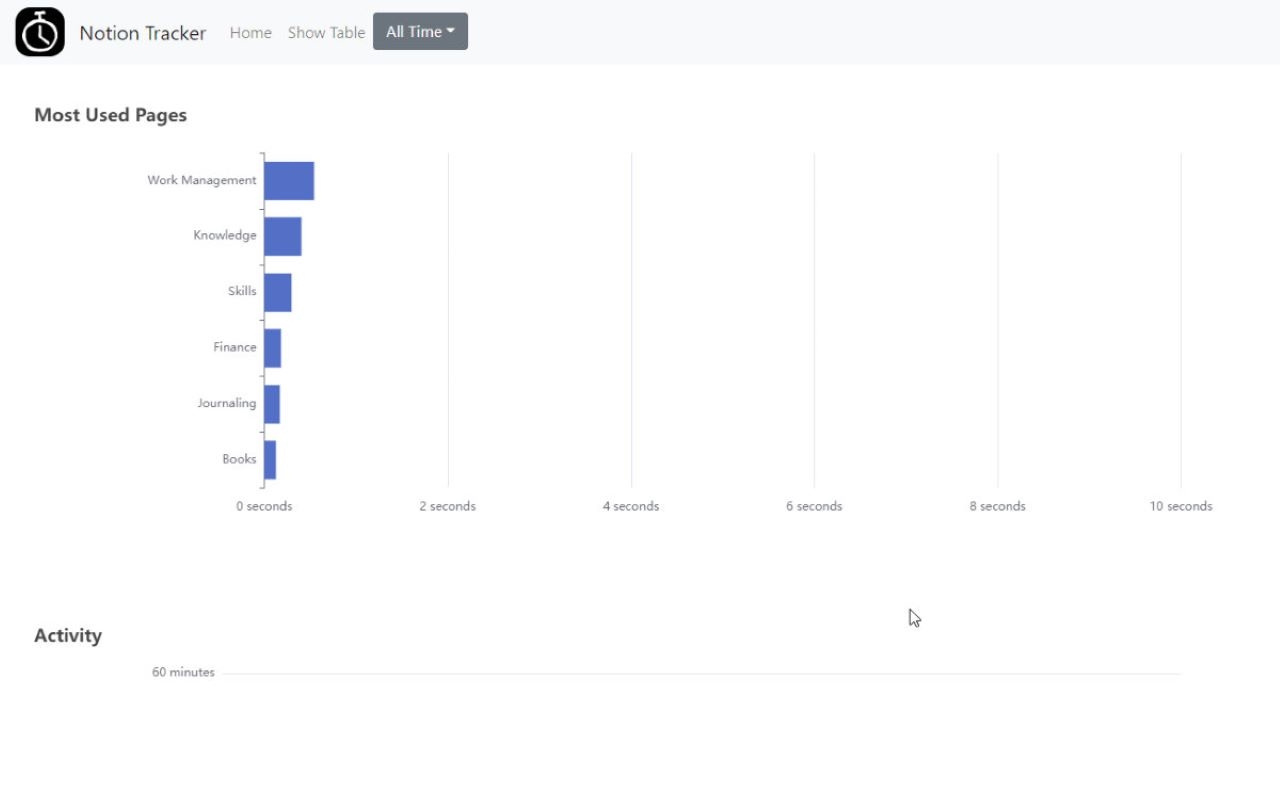1280x800 pixels.
Task: Click the All Time dropdown caret
Action: tap(450, 31)
